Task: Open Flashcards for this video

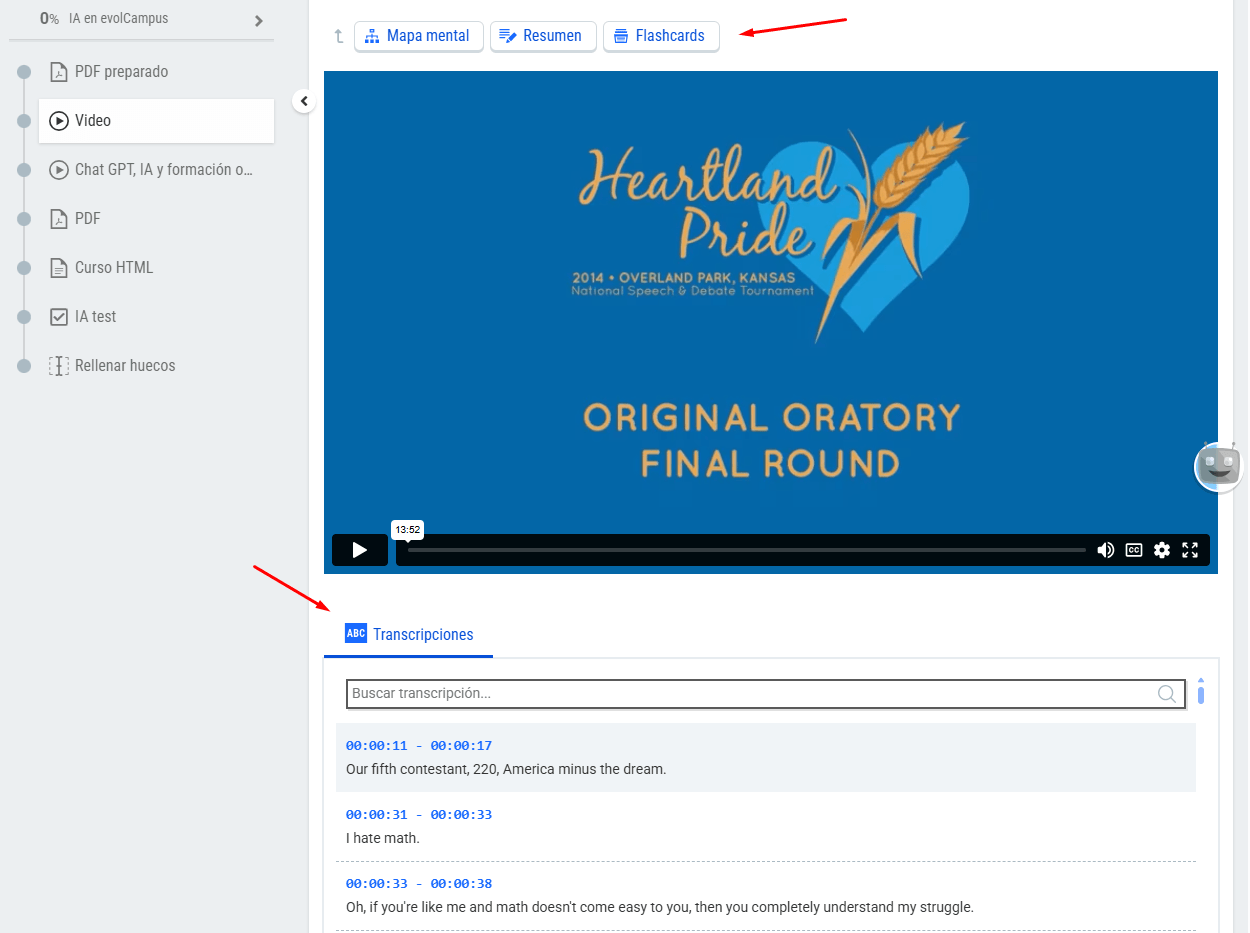Action: coord(660,36)
